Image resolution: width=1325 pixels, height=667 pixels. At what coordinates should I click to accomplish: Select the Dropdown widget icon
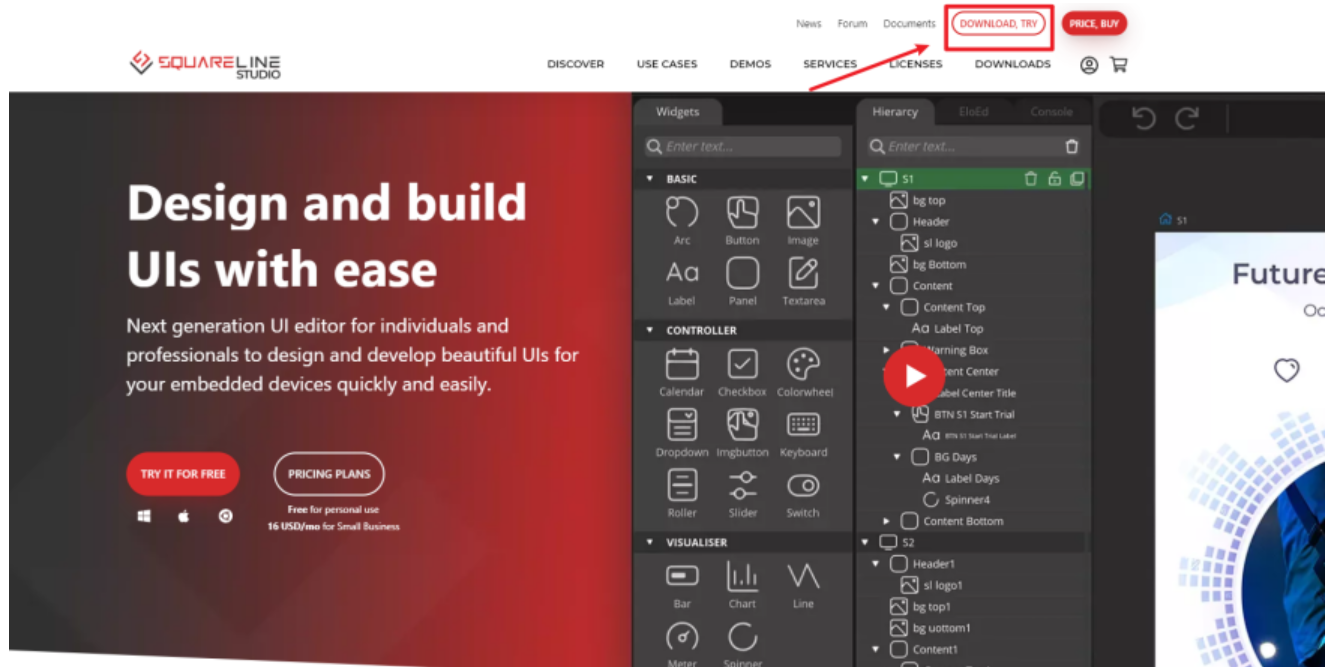click(682, 425)
